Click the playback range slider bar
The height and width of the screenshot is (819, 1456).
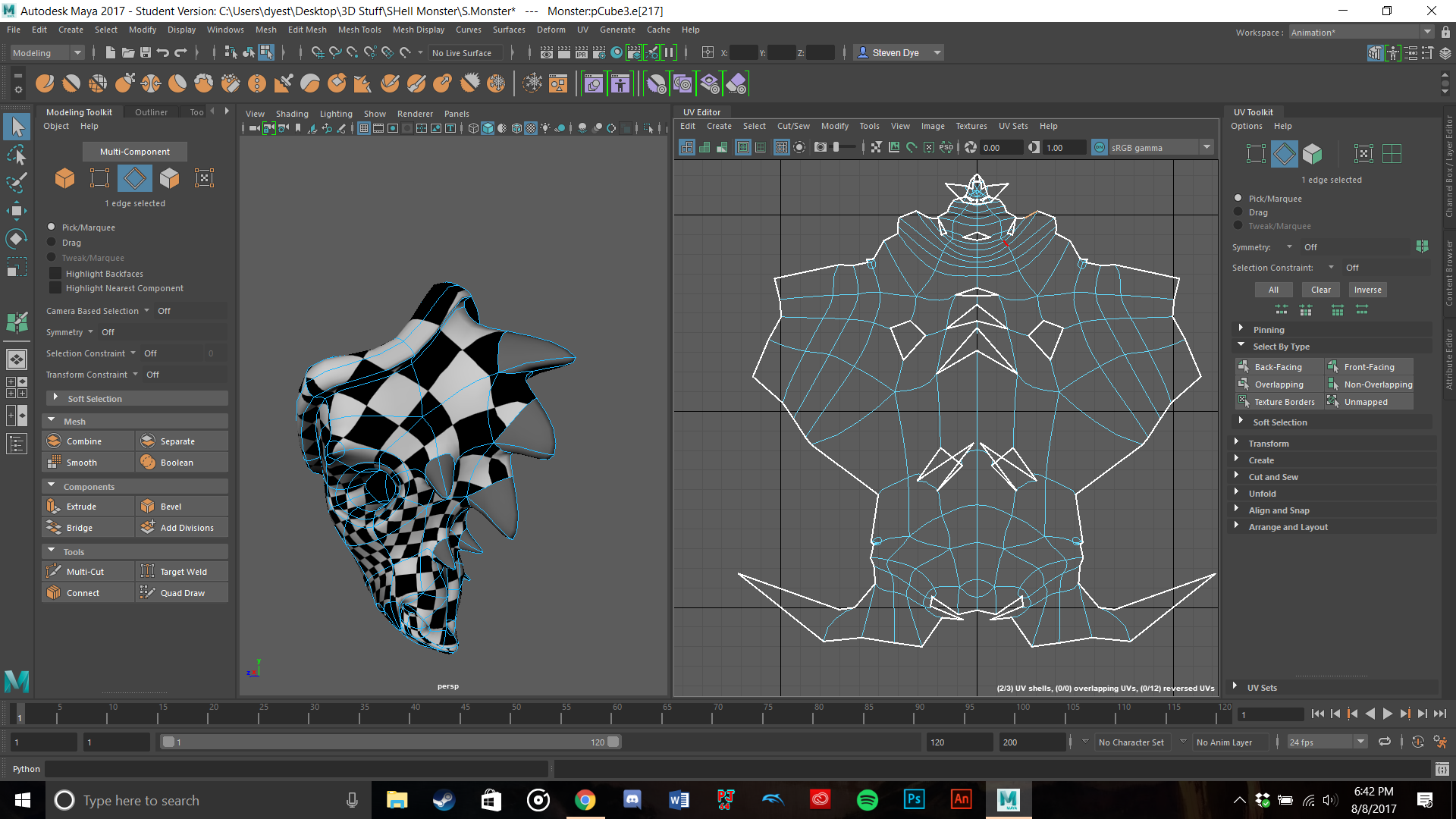click(x=391, y=742)
